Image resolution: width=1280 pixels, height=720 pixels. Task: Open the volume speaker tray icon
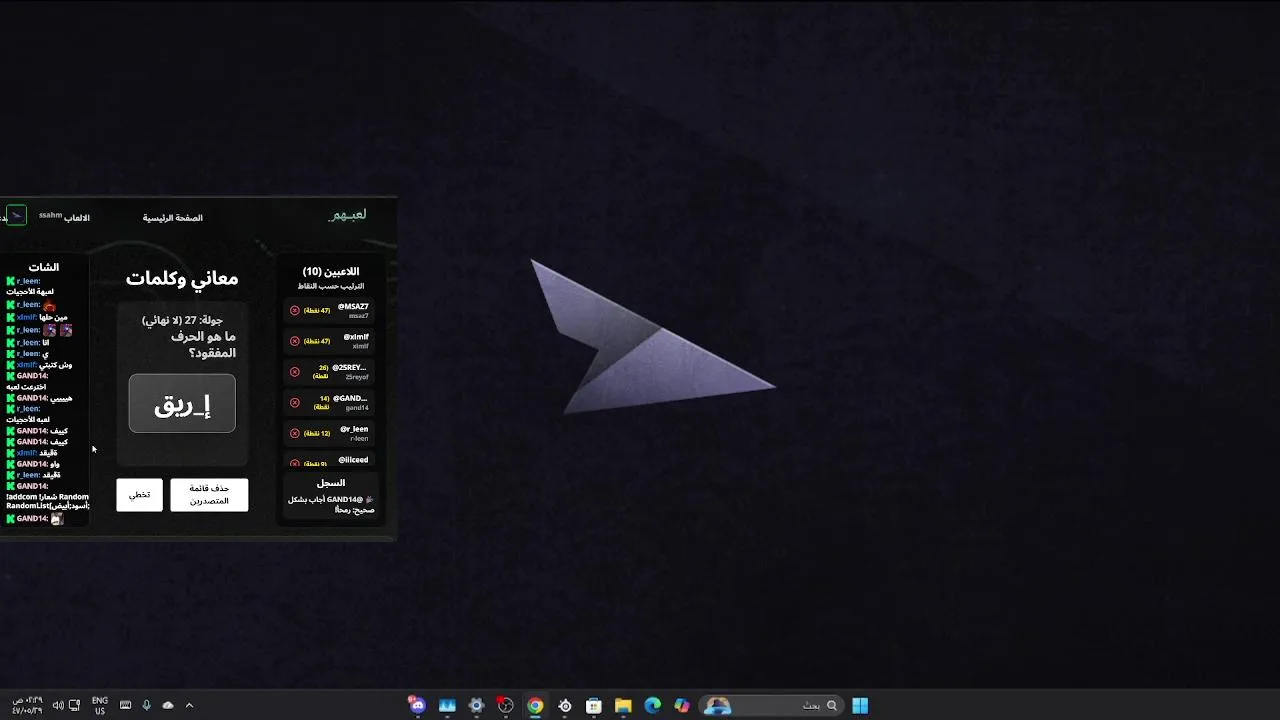[58, 705]
